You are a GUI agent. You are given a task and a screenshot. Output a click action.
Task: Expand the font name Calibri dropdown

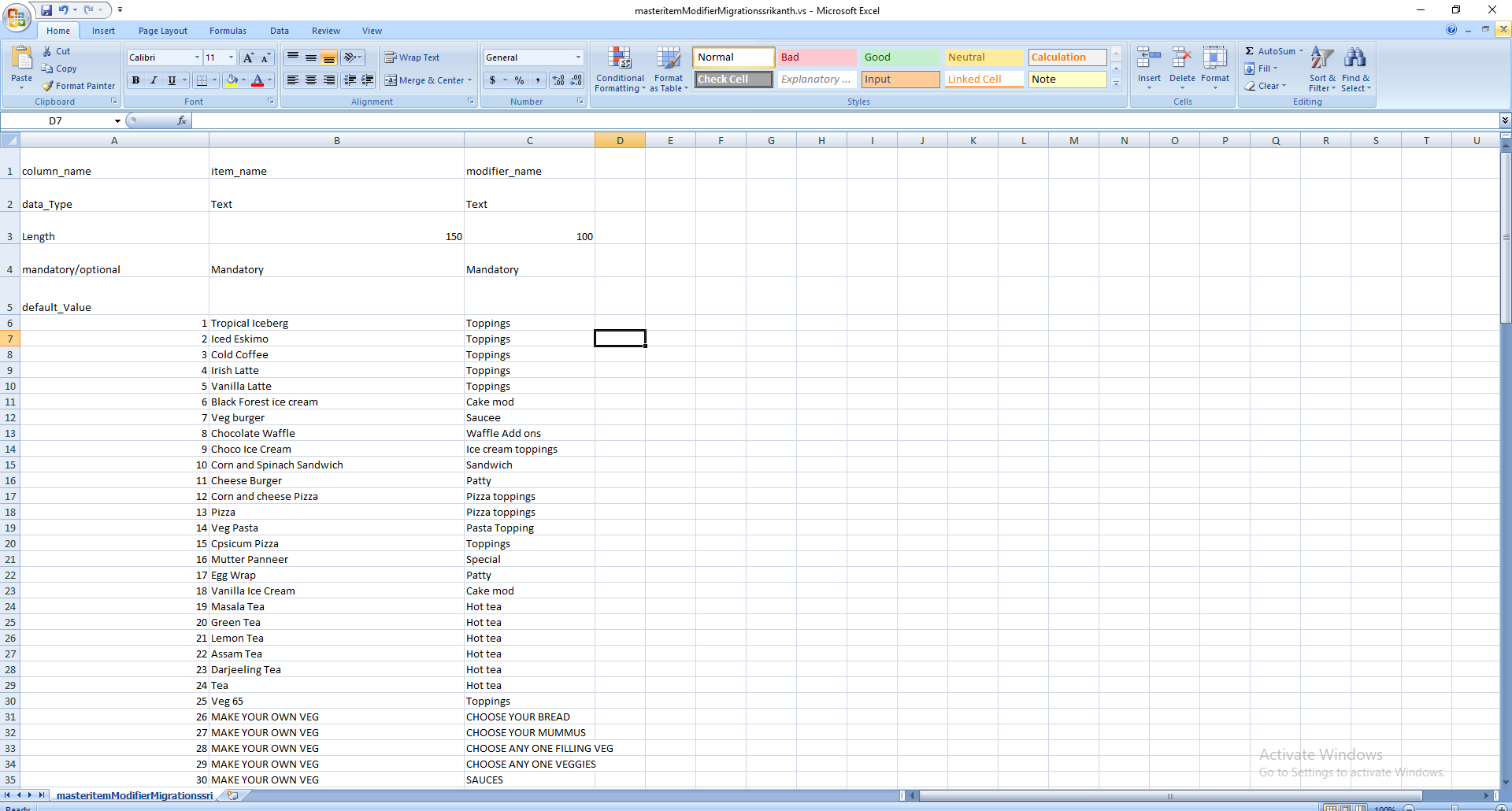pyautogui.click(x=197, y=57)
